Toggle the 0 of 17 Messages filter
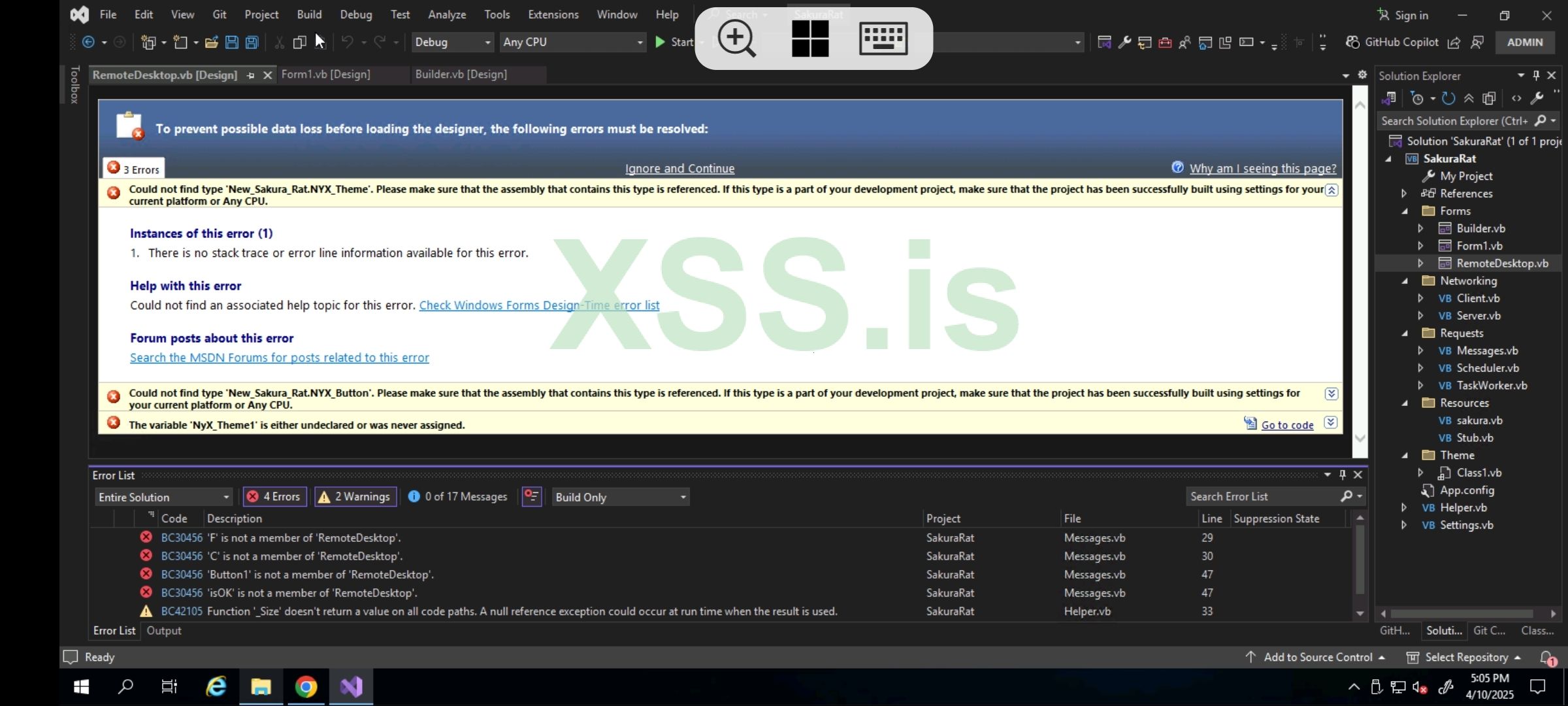 pyautogui.click(x=458, y=496)
